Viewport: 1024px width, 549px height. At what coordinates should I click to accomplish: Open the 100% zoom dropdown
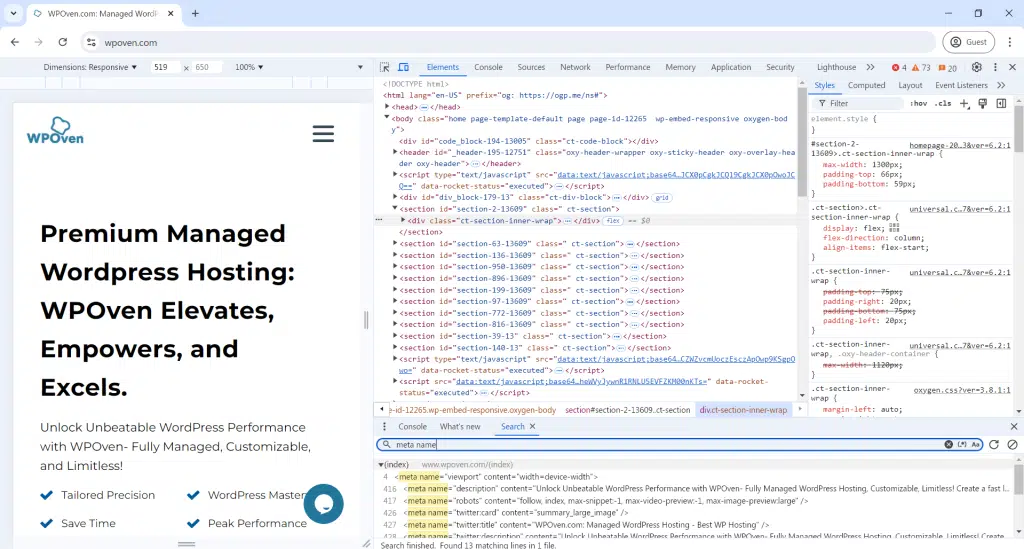249,67
